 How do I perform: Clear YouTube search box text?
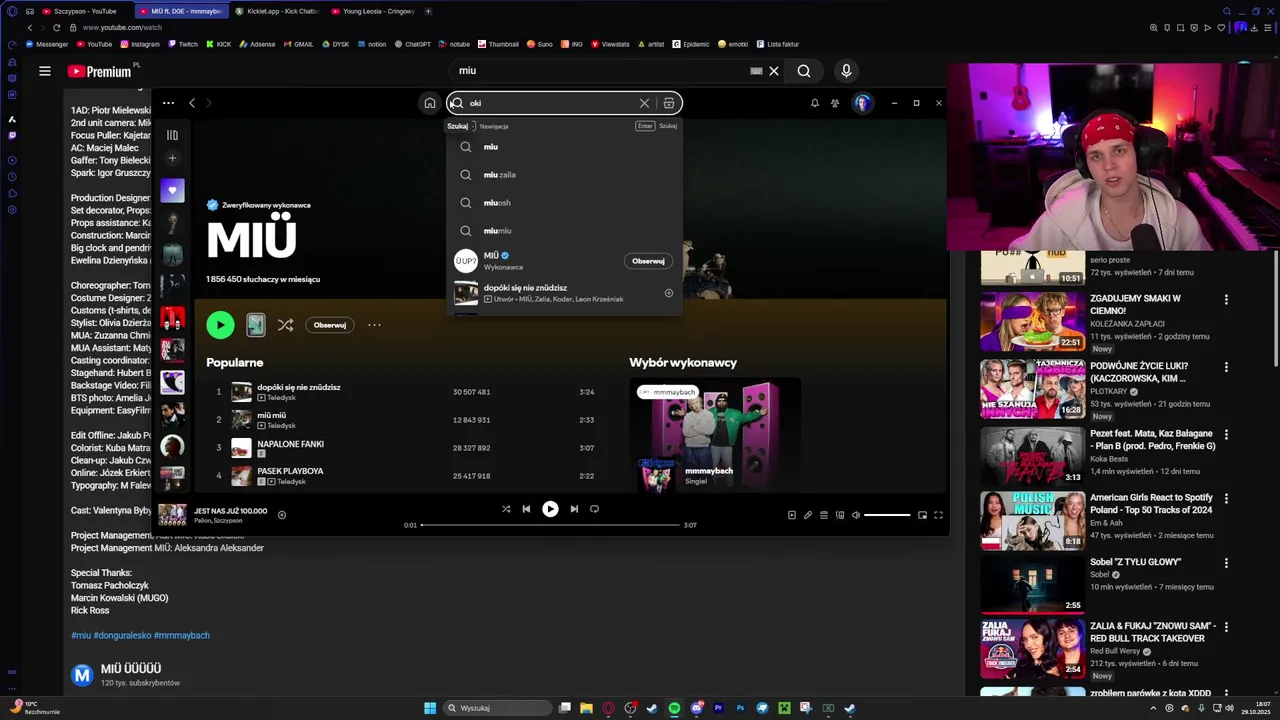tap(773, 71)
